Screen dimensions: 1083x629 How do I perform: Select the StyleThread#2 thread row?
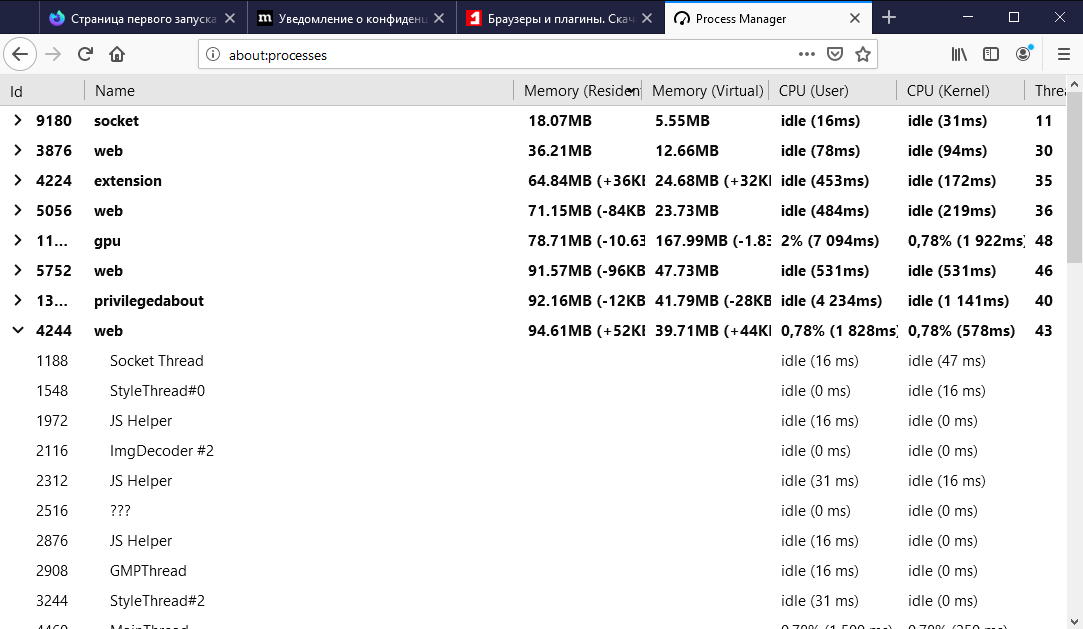pyautogui.click(x=533, y=601)
